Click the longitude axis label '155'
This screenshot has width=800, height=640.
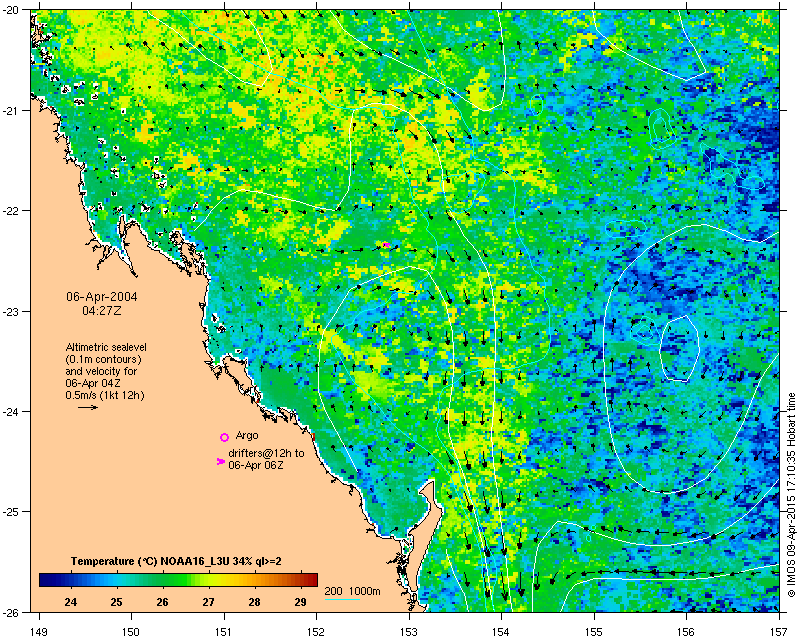click(x=594, y=632)
